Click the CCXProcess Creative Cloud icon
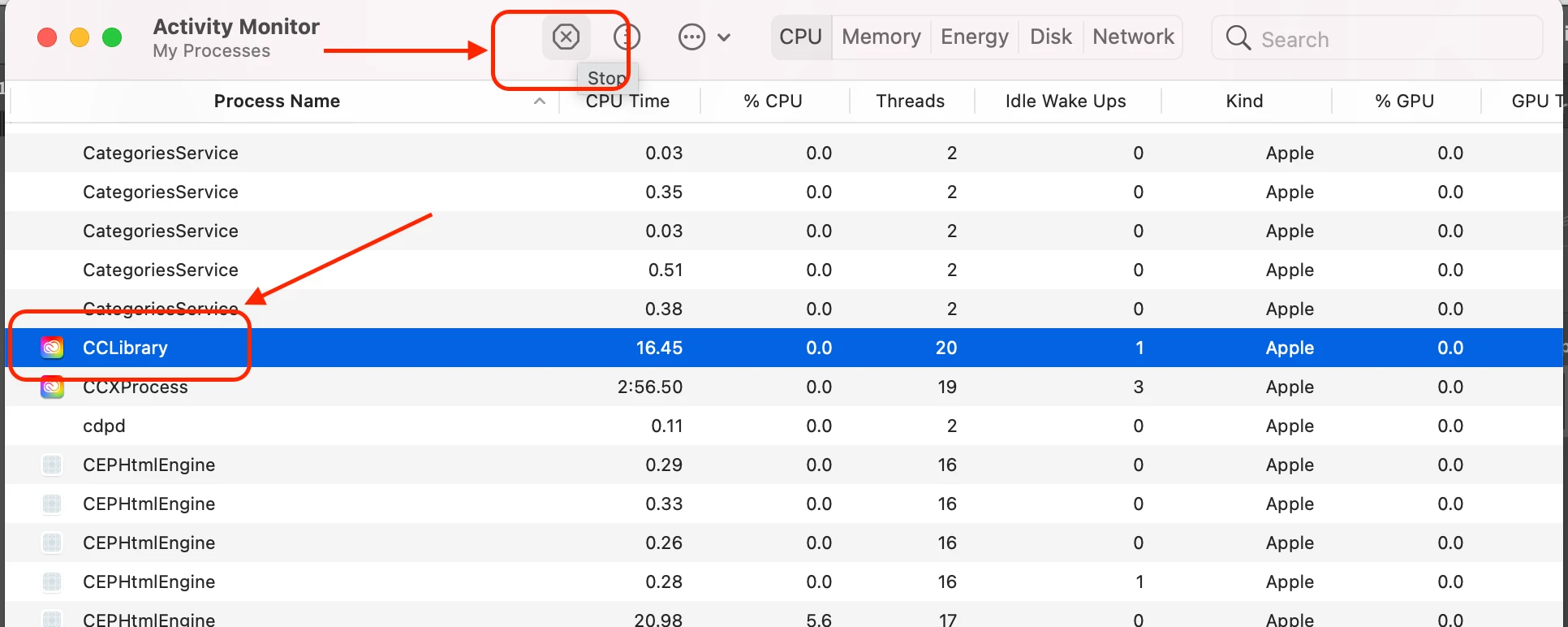Screen dimensions: 1568x627 52,387
